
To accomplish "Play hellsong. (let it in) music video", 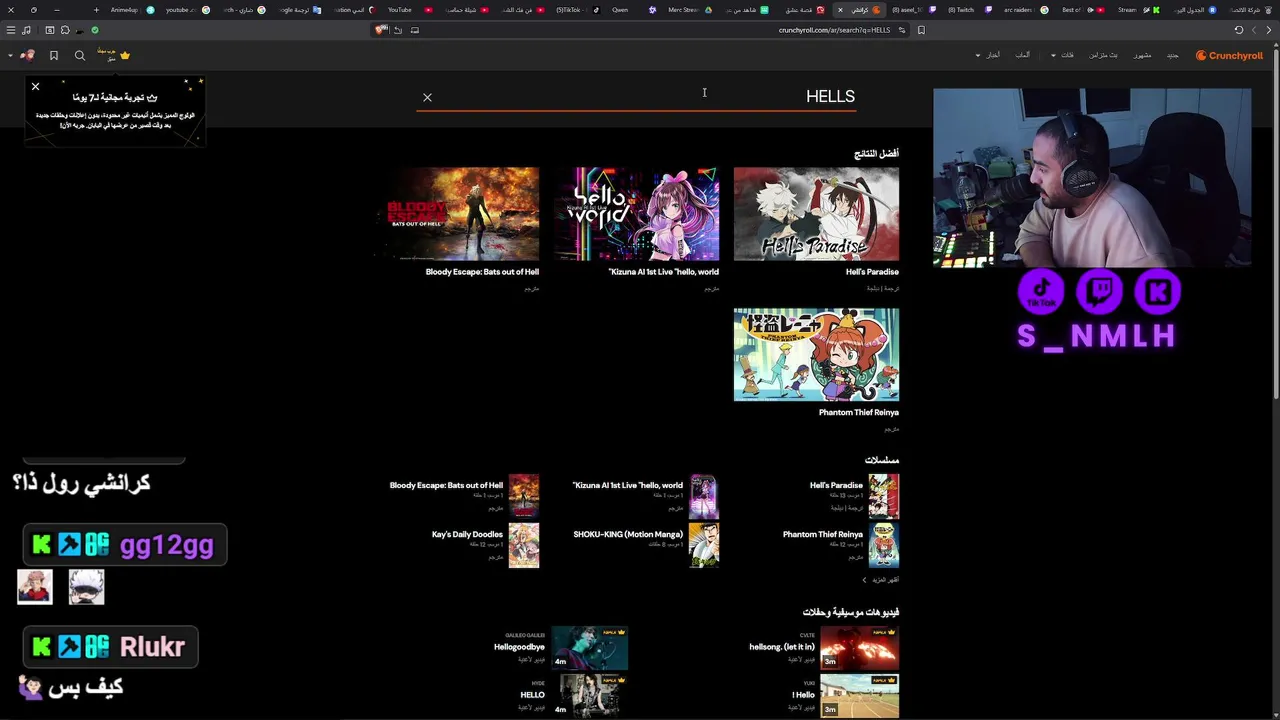I will point(859,648).
